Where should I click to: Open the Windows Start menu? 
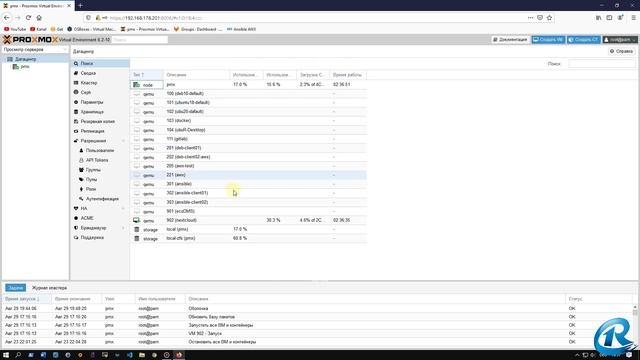[6, 355]
